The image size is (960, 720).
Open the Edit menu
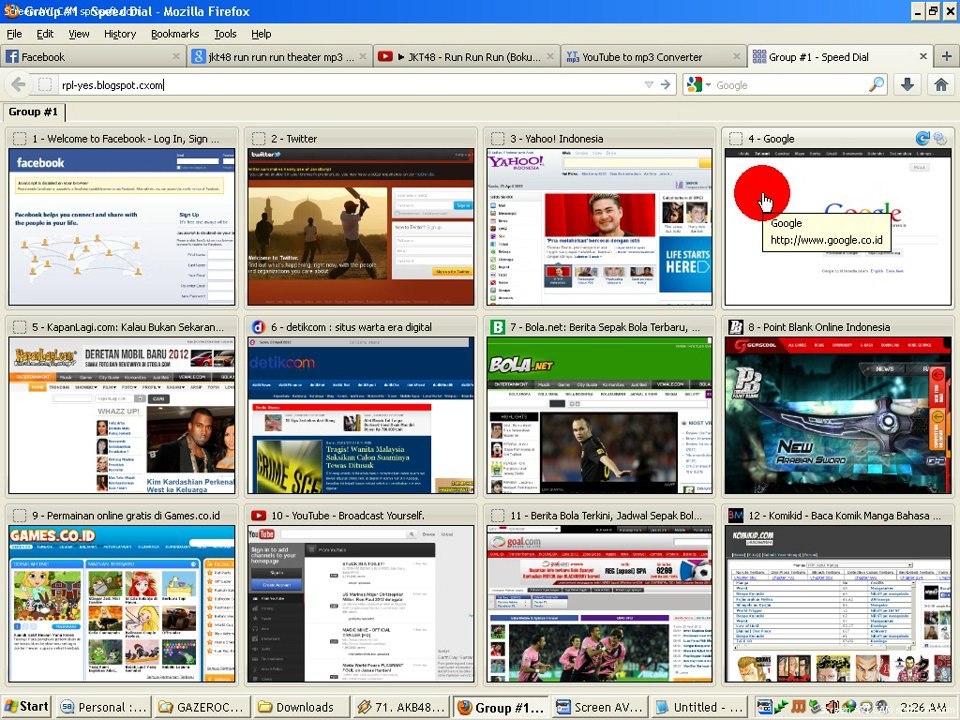(x=45, y=34)
